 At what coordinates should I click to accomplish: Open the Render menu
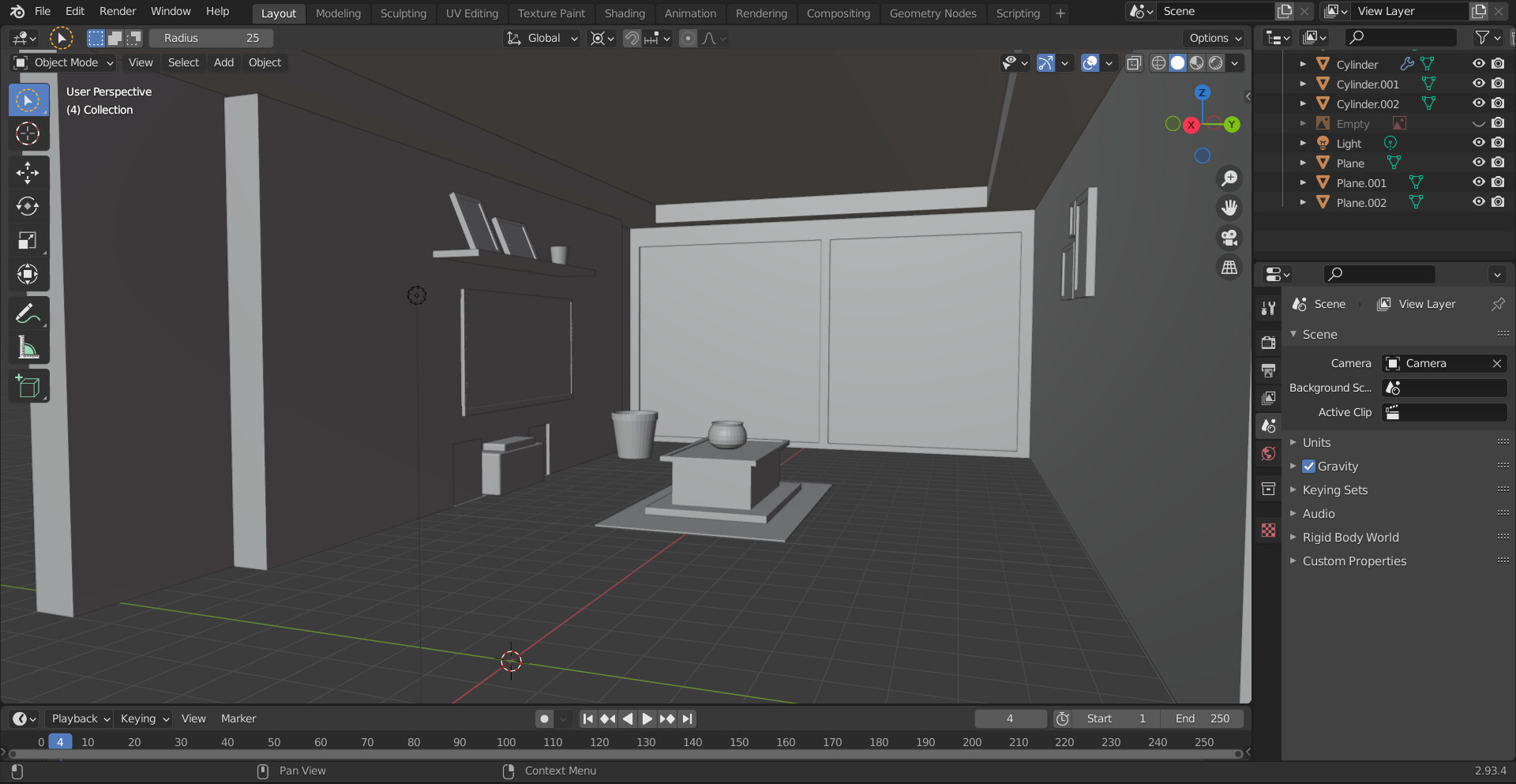(118, 11)
